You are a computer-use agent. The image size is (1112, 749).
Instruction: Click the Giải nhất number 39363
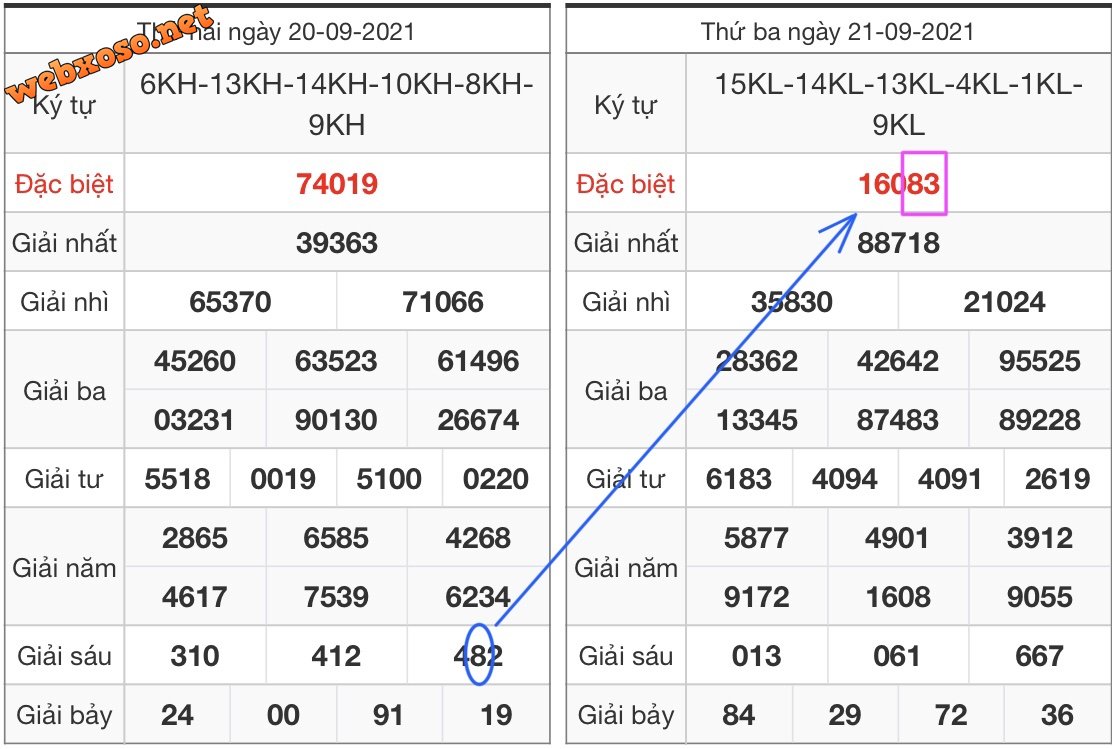pyautogui.click(x=337, y=243)
